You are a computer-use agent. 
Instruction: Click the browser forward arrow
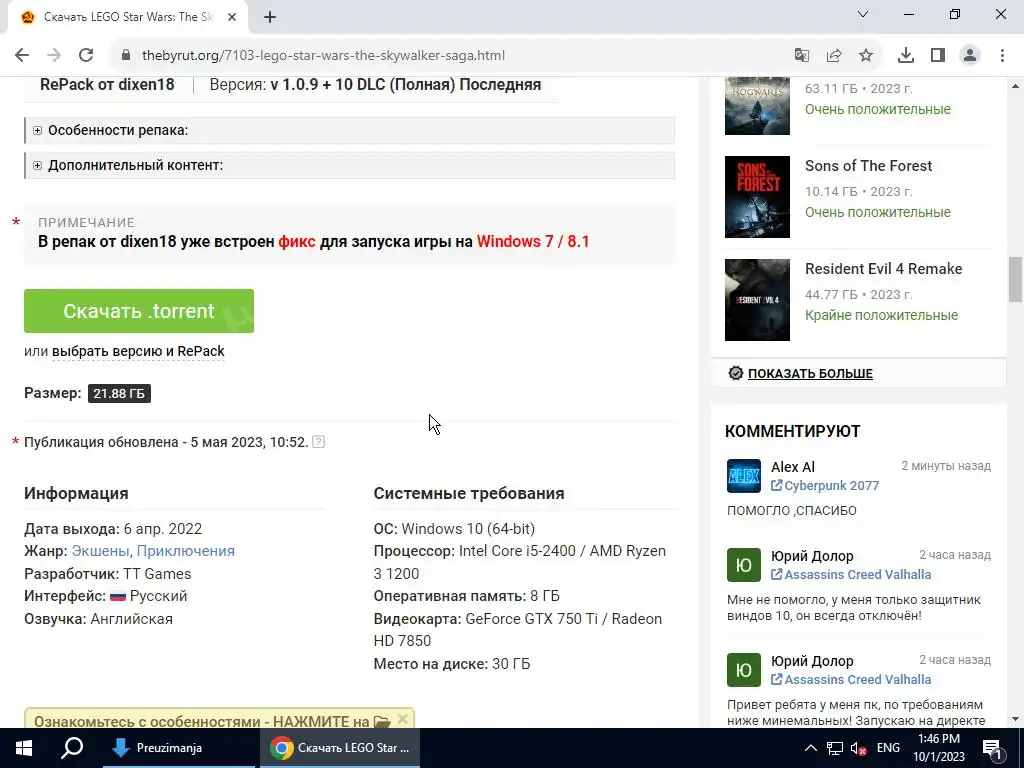click(x=54, y=56)
